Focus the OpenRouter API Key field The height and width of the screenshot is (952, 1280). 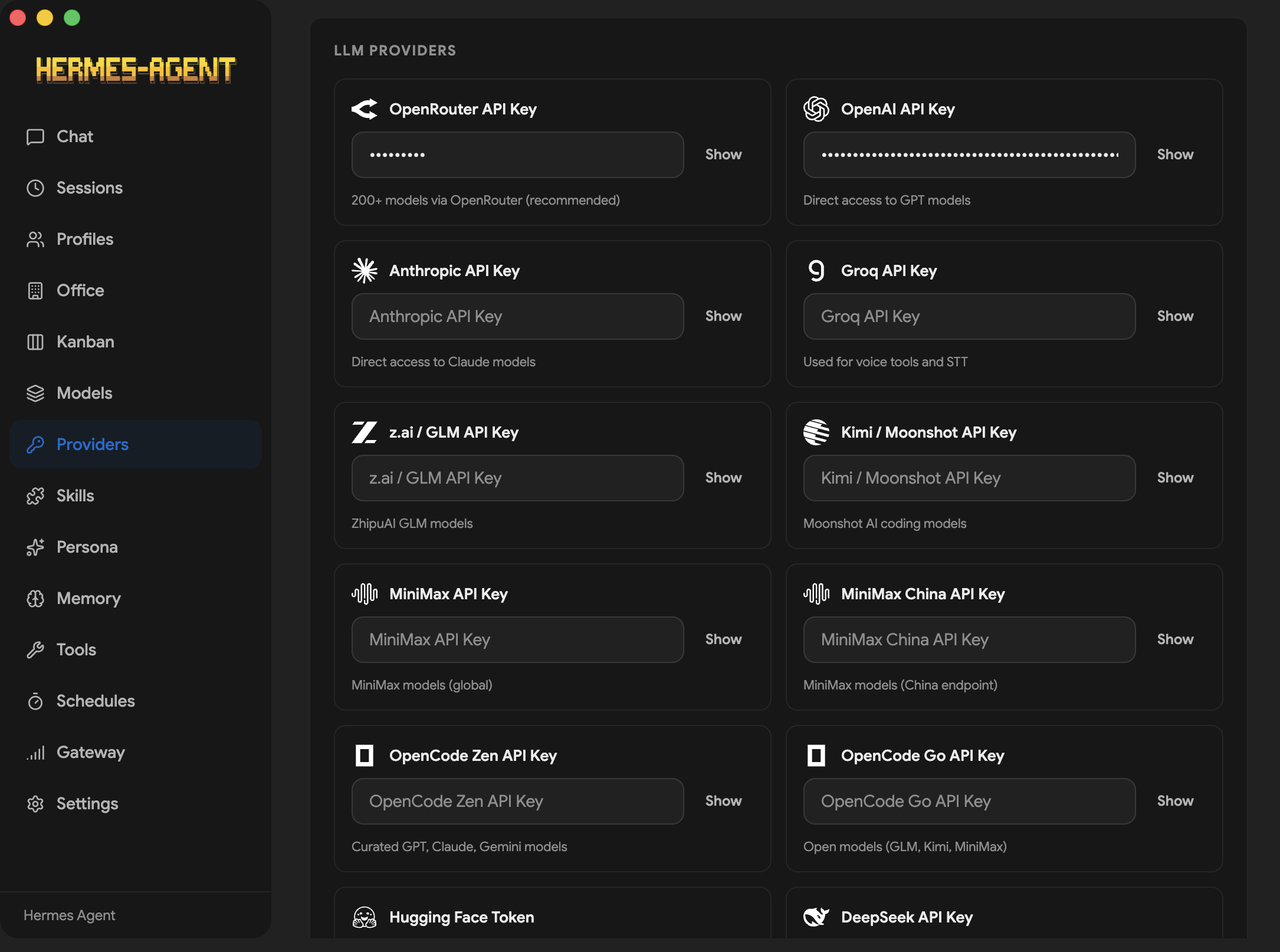pos(518,155)
